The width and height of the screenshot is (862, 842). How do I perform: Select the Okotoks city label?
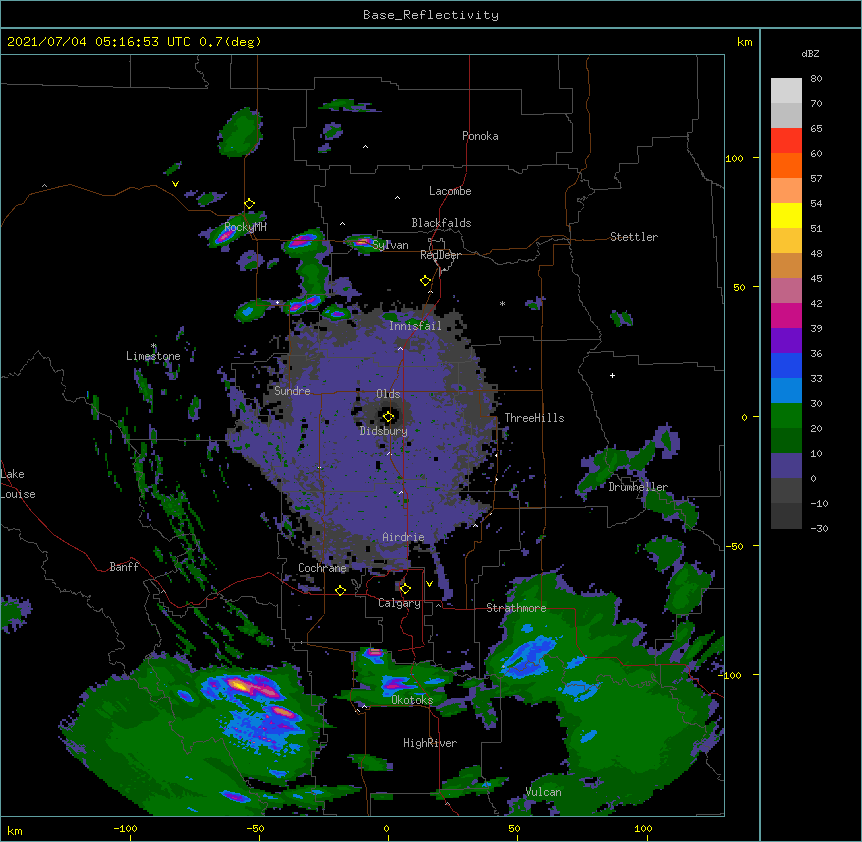412,700
